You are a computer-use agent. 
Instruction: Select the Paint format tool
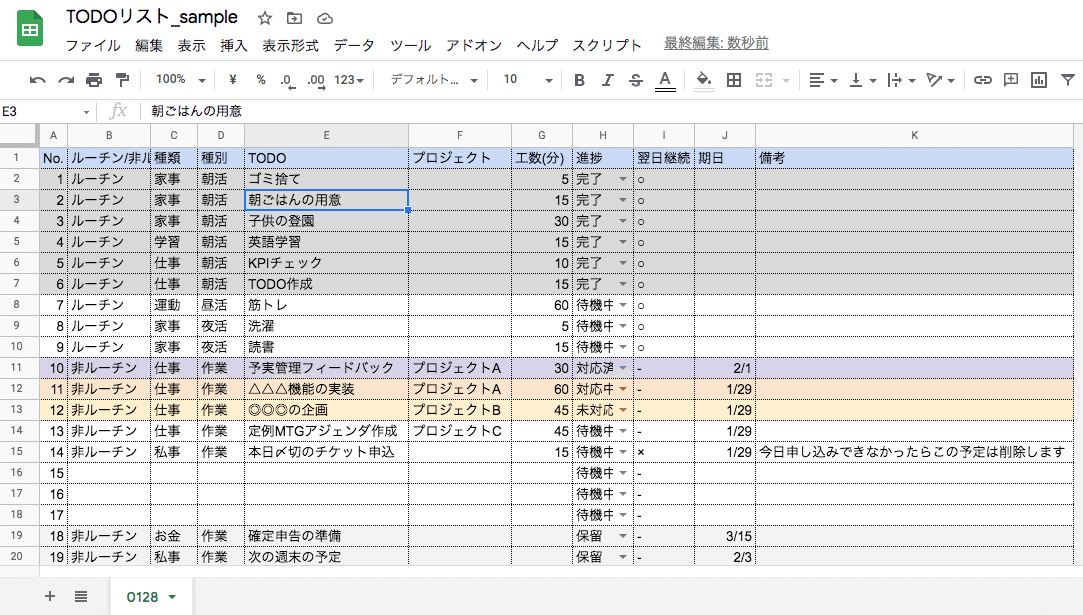[122, 78]
